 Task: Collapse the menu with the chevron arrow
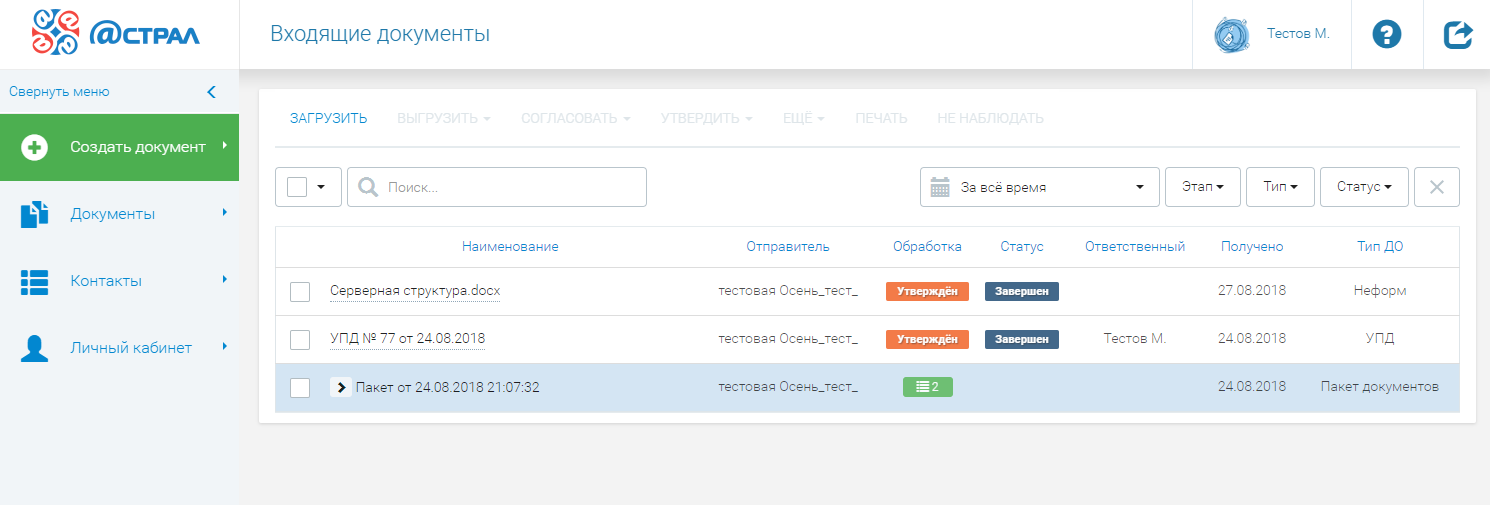(x=211, y=92)
